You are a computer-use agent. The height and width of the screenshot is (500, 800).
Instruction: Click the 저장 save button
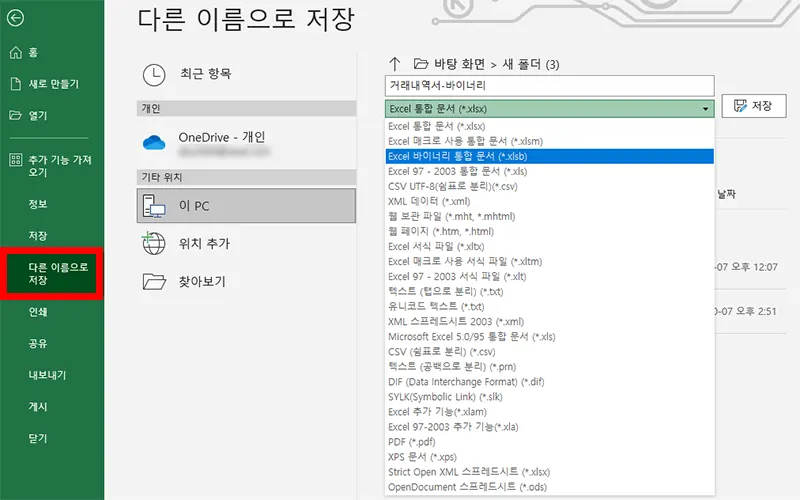(x=754, y=106)
